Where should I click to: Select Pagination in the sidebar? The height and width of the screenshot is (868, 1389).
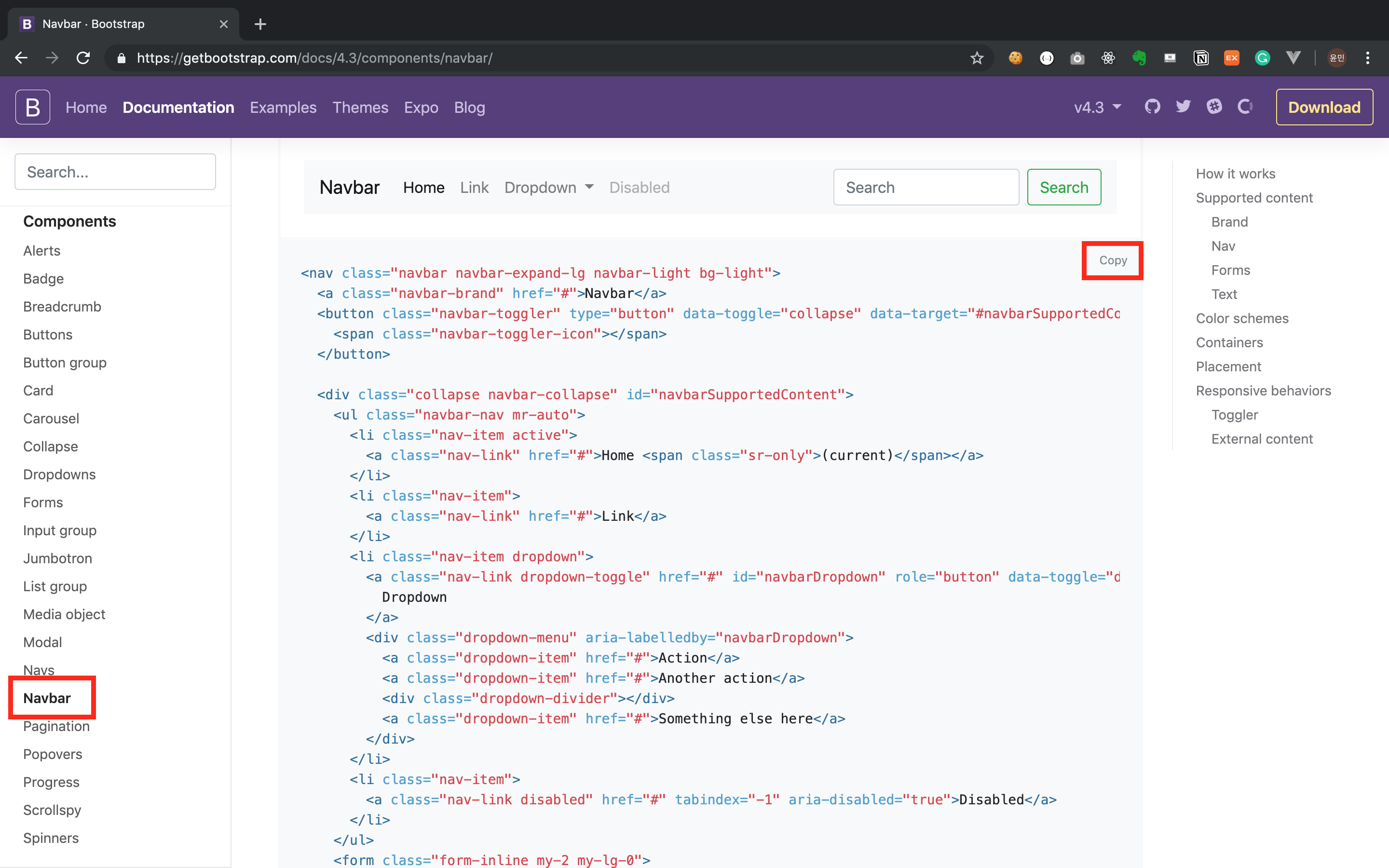[56, 726]
